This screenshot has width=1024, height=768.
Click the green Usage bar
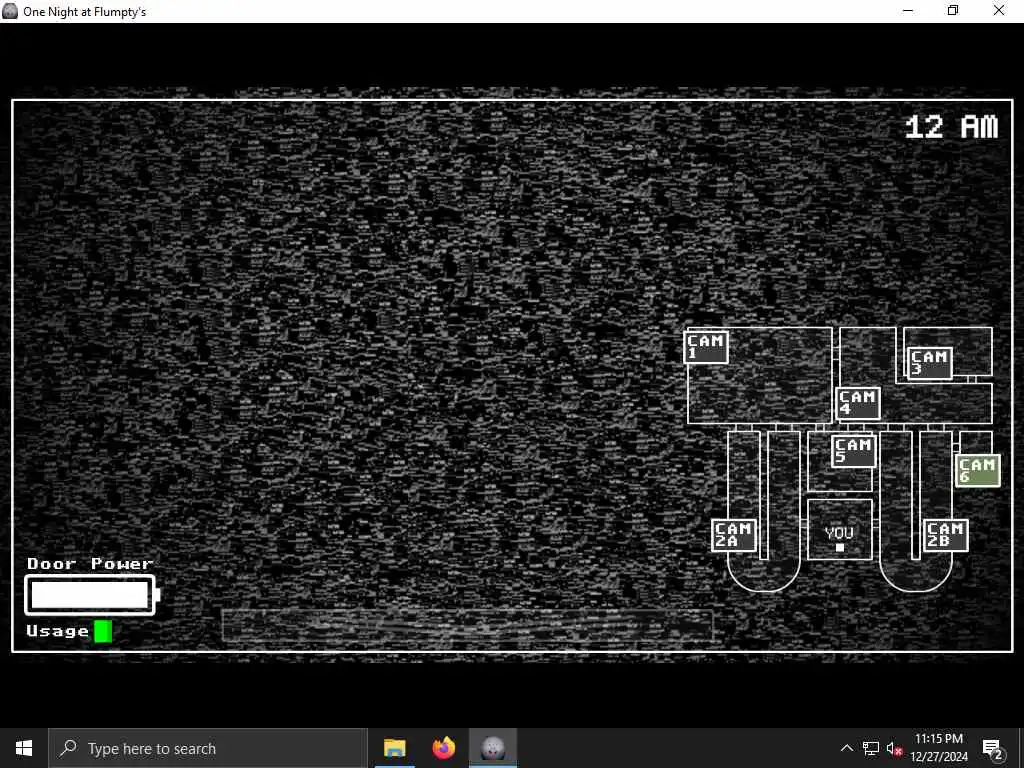(103, 632)
